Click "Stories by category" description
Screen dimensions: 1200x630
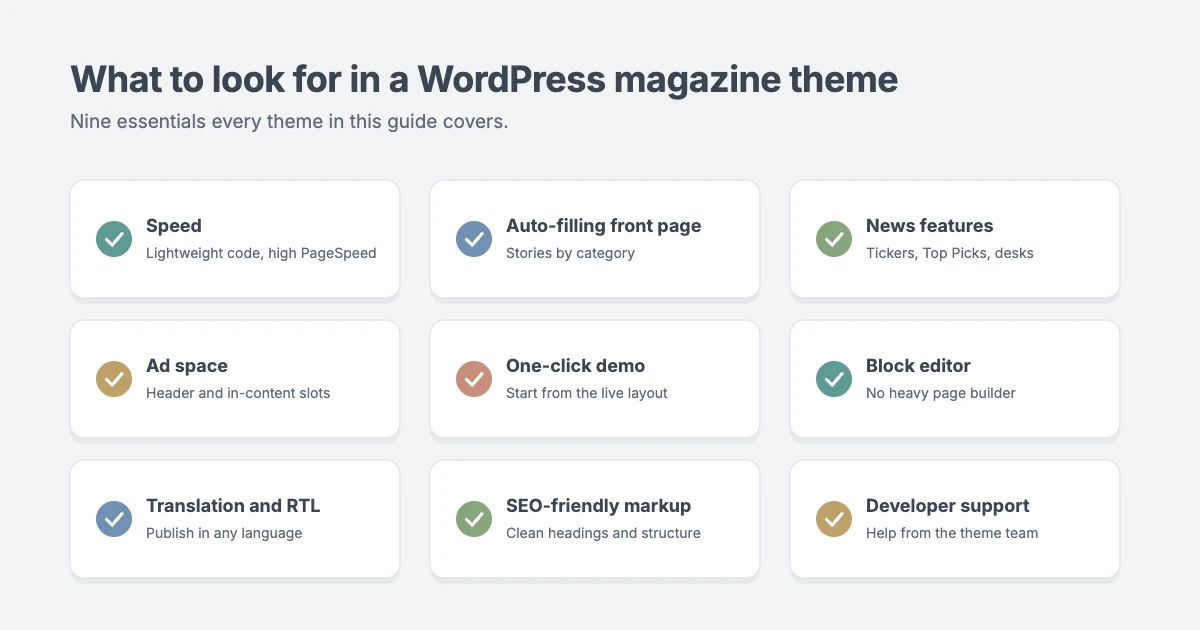pos(570,253)
